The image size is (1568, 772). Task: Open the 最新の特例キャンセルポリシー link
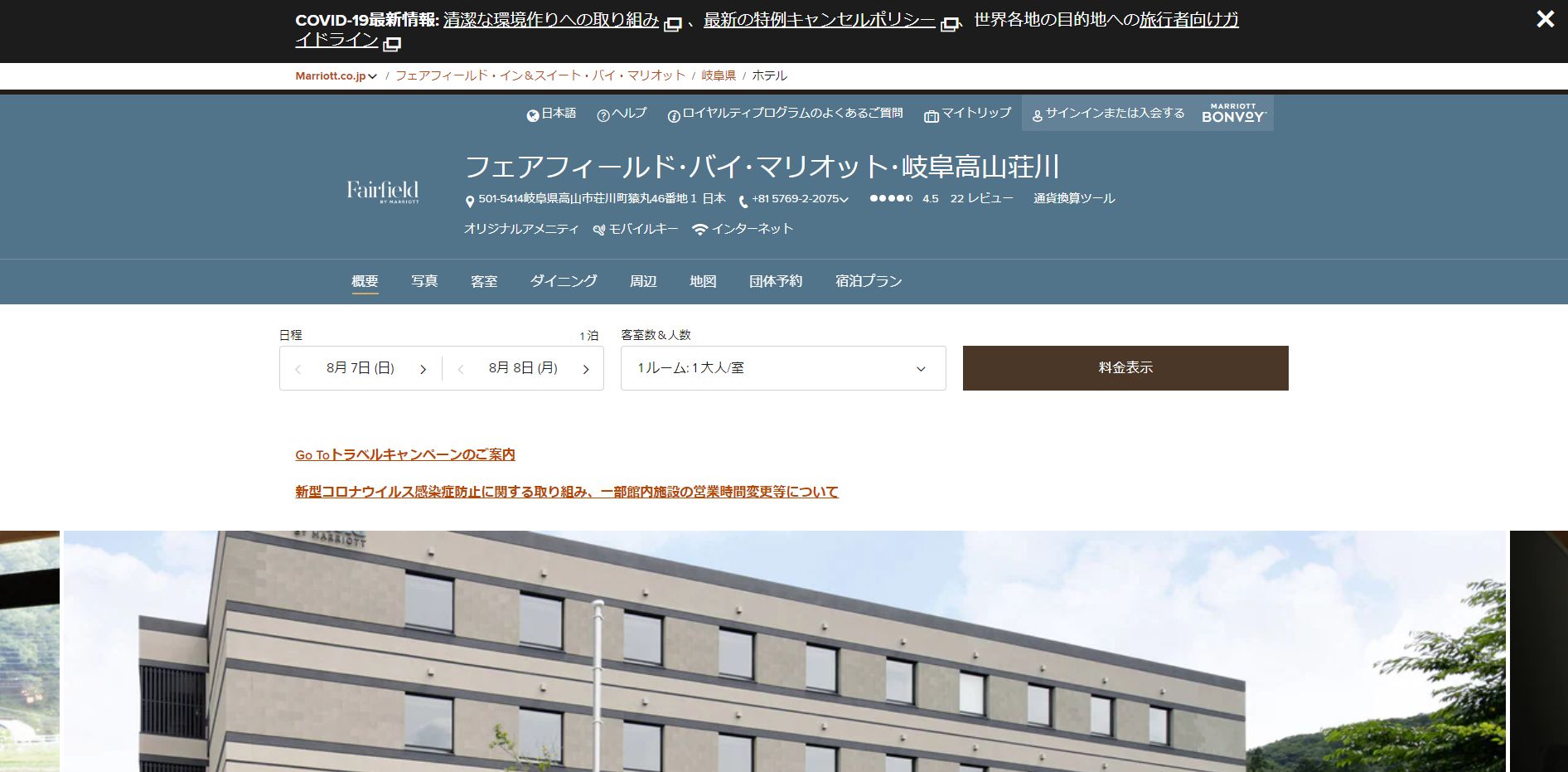click(x=820, y=20)
